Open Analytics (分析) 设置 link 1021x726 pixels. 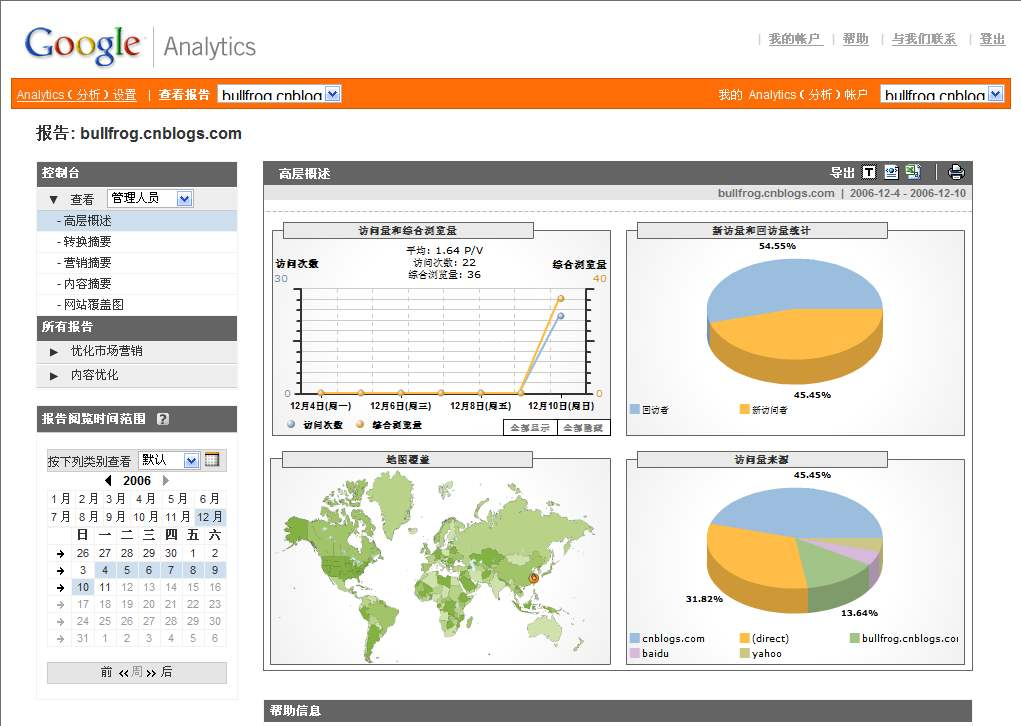pyautogui.click(x=77, y=95)
